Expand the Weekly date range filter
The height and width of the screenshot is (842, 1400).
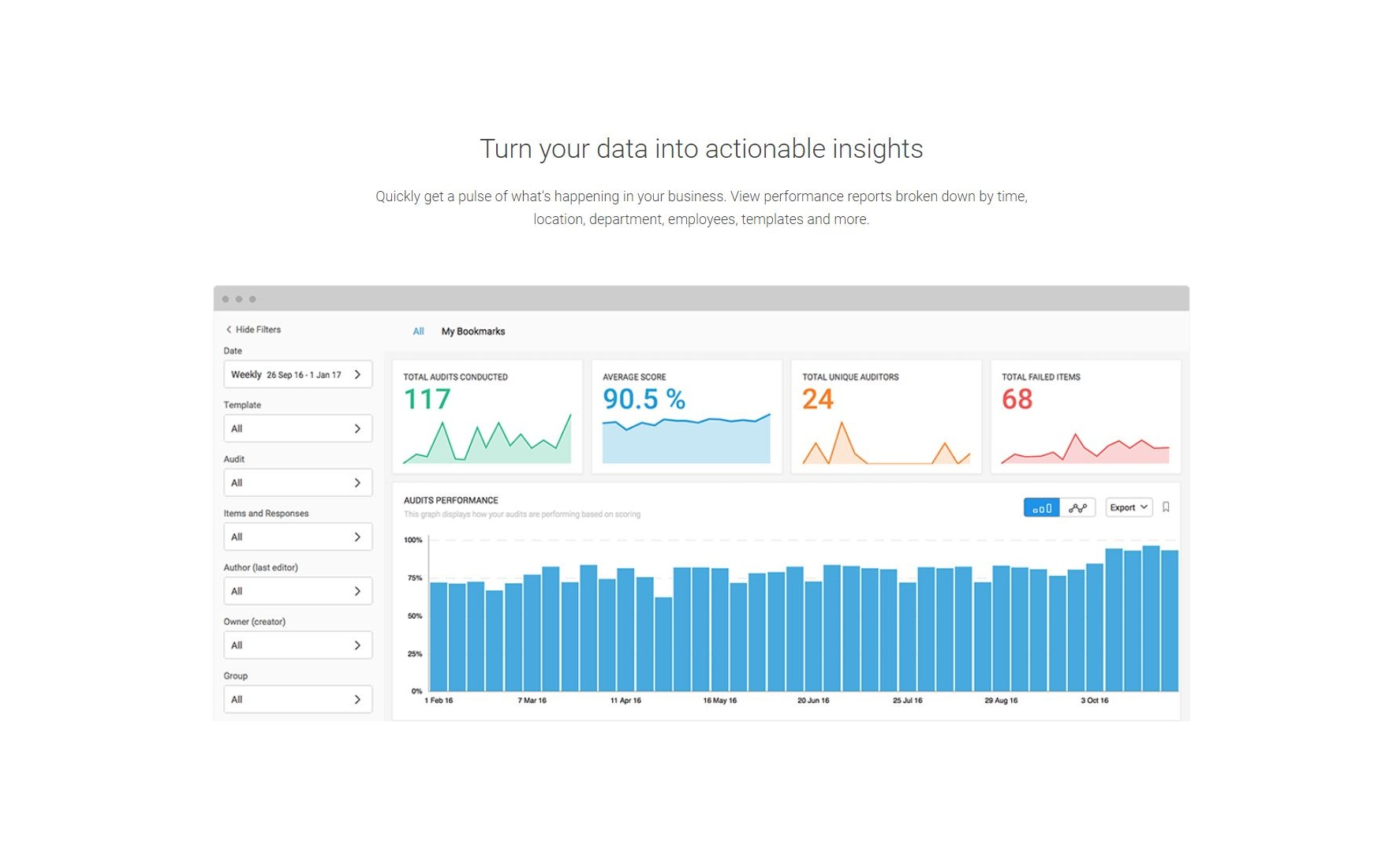click(298, 375)
